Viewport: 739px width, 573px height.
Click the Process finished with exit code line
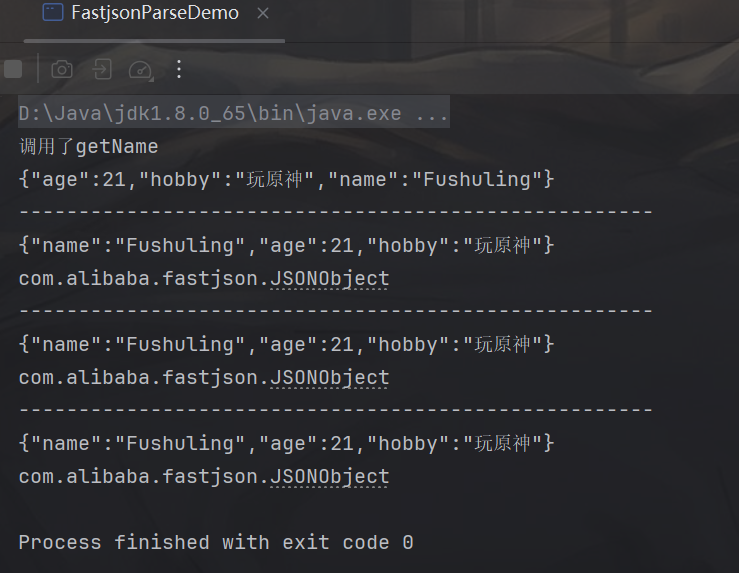[x=216, y=543]
